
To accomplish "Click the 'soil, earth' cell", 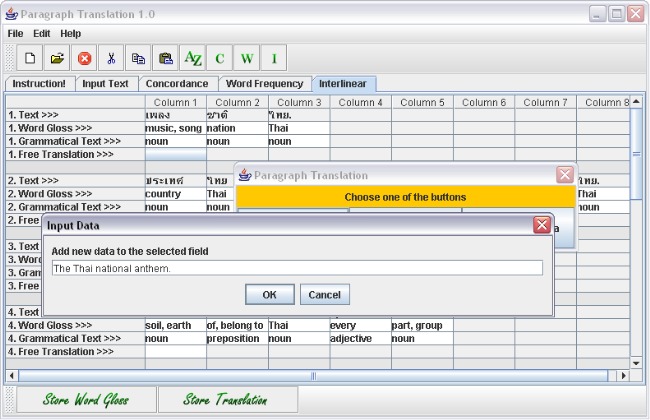I will coord(176,325).
